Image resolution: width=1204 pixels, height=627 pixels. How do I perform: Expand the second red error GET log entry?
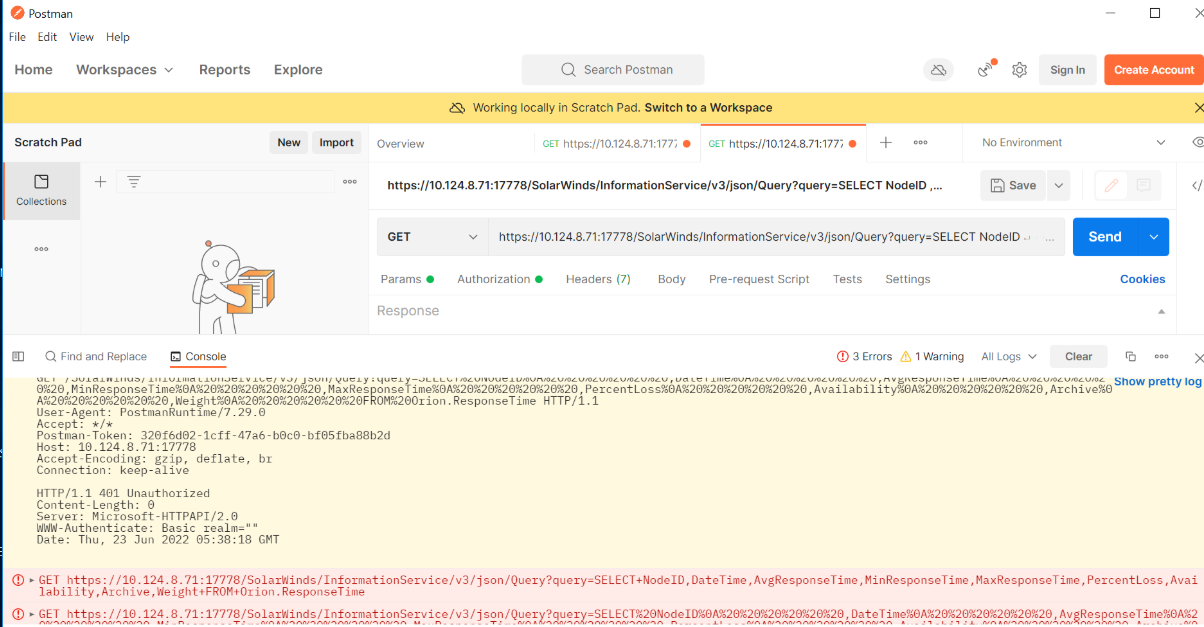click(x=31, y=614)
